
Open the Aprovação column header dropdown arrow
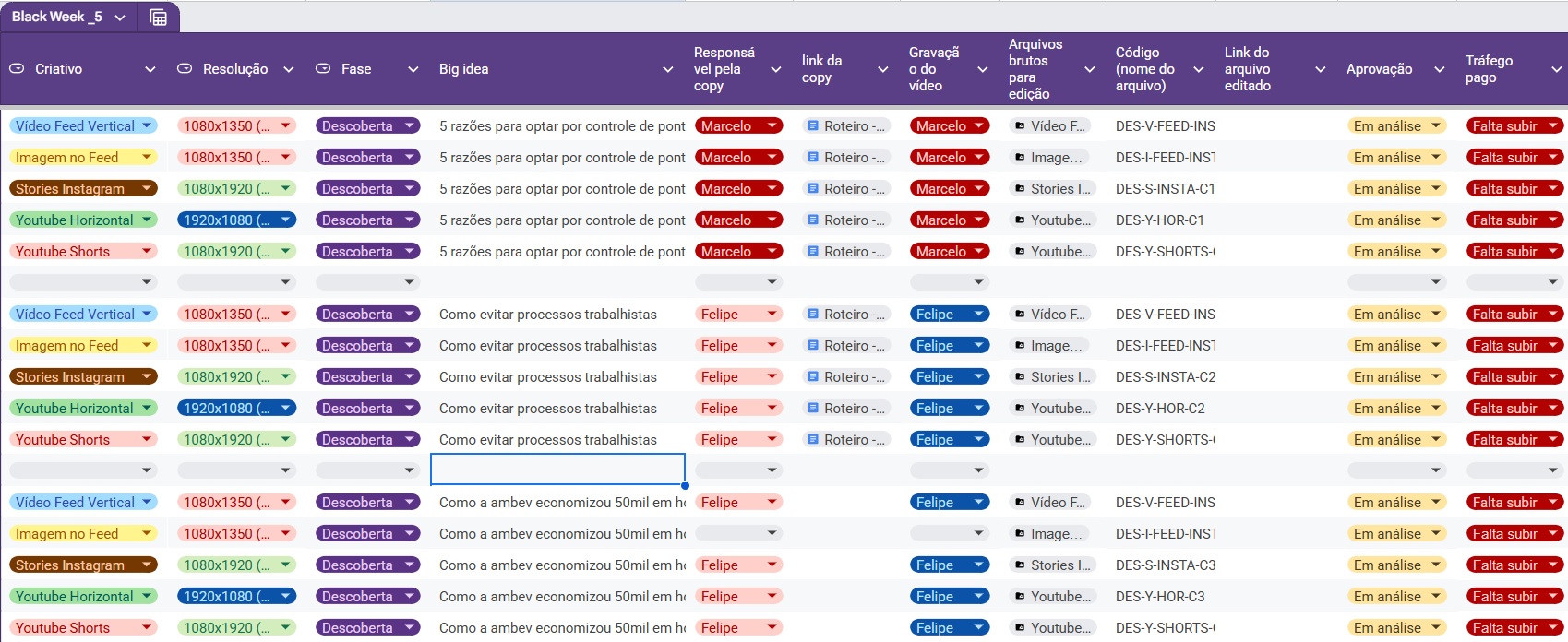pos(1439,69)
